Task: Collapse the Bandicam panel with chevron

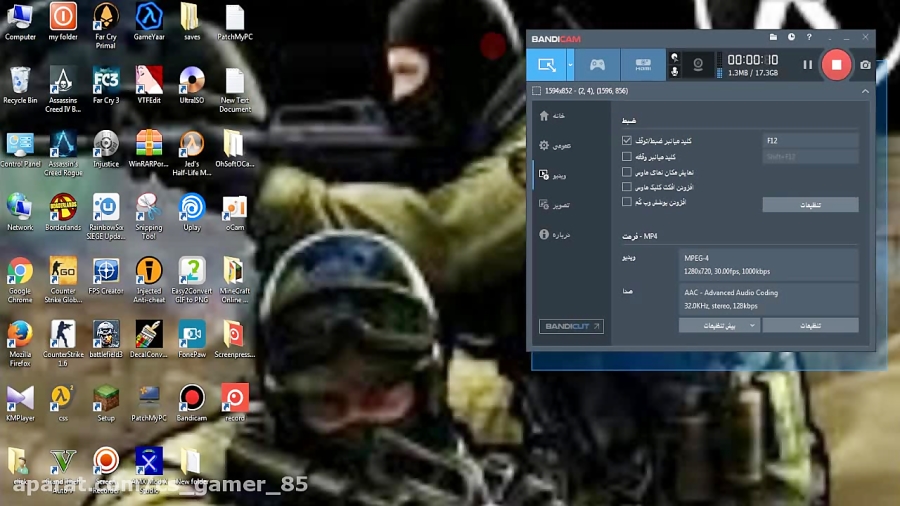Action: 865,91
